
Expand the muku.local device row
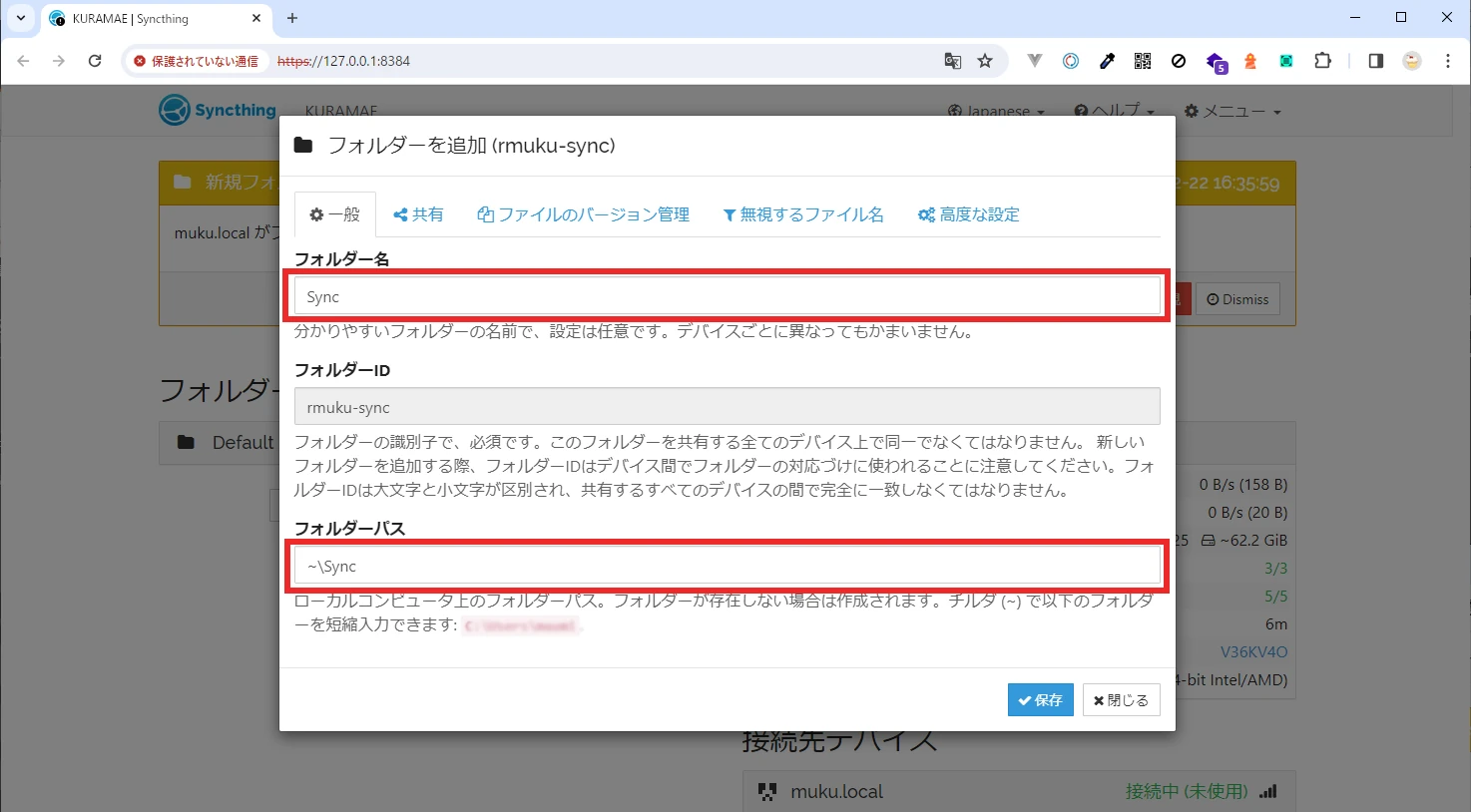pos(1019,791)
